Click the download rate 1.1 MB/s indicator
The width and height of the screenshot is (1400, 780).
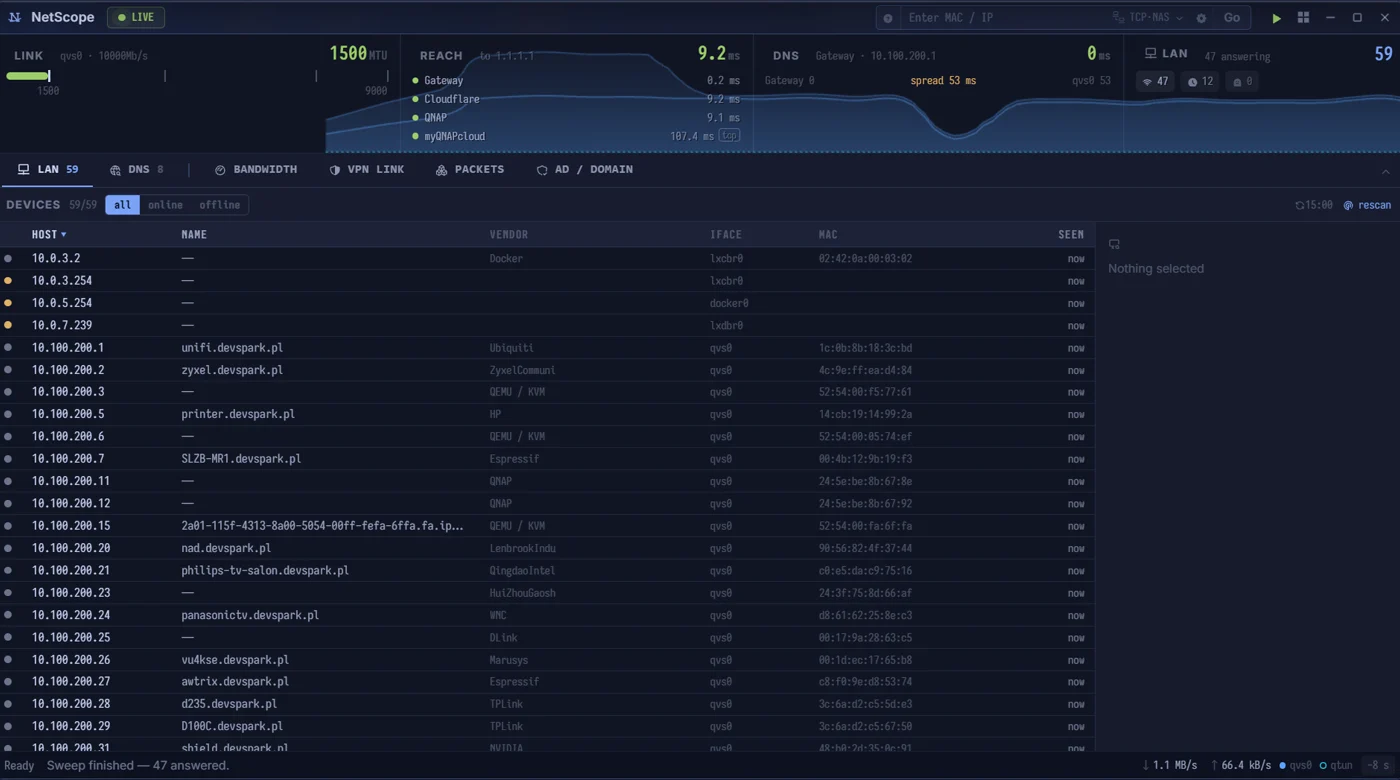click(1169, 765)
